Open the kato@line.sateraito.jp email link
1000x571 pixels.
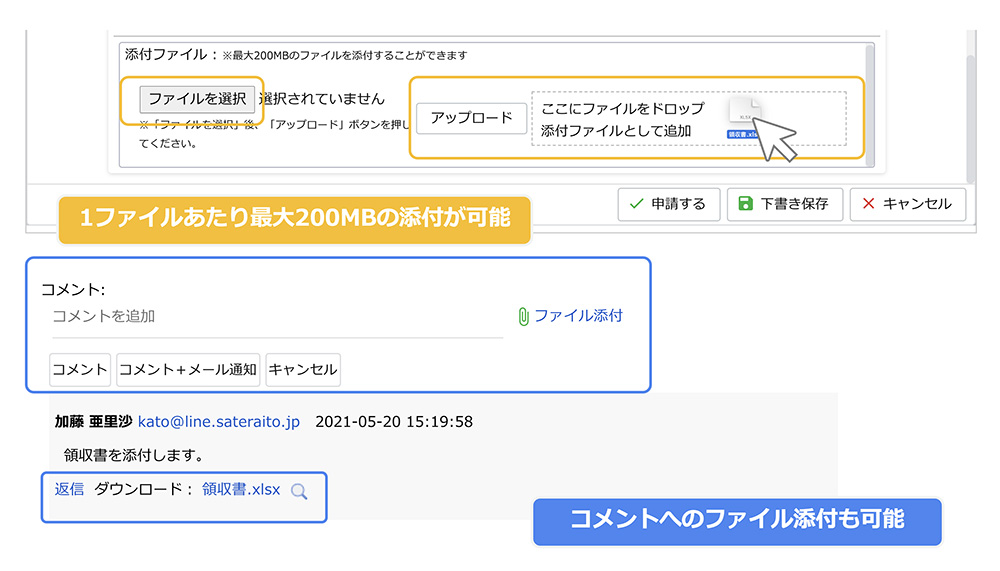[219, 422]
